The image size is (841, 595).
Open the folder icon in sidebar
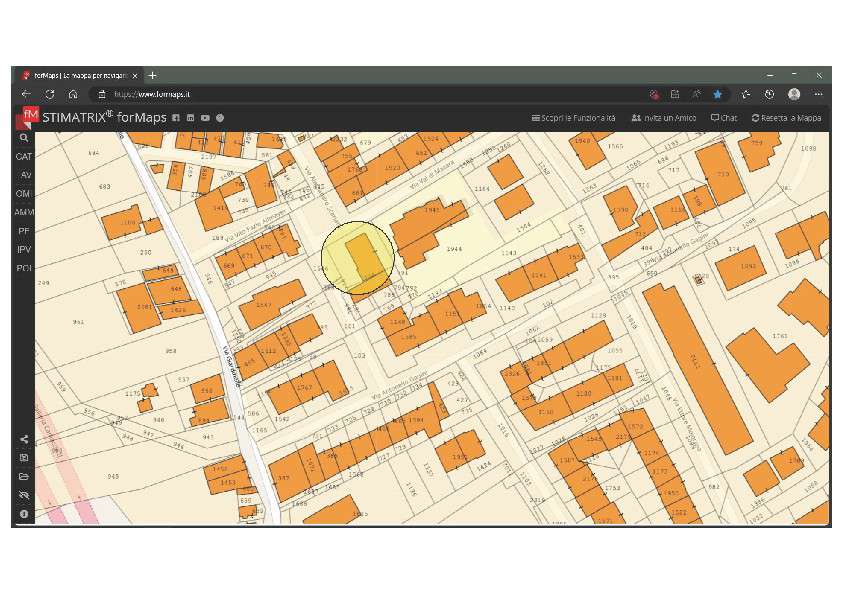point(24,476)
